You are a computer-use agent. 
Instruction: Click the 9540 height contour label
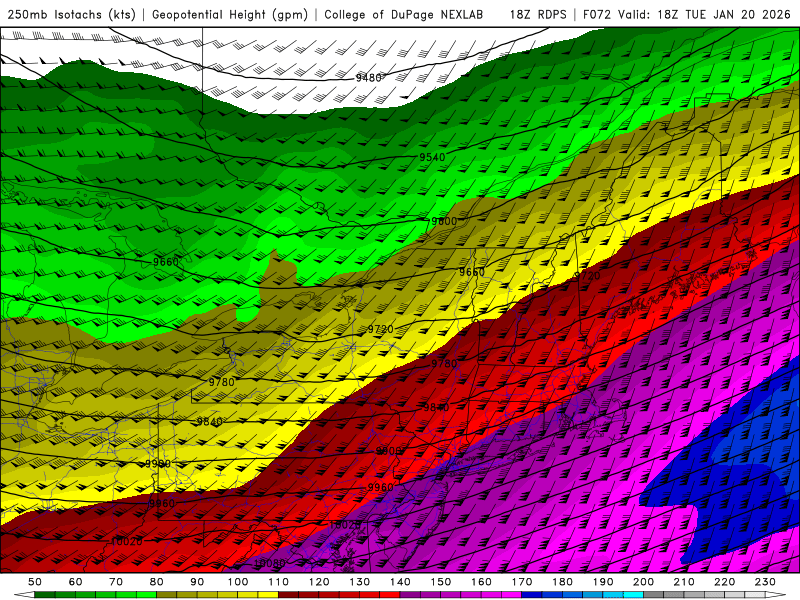point(432,157)
